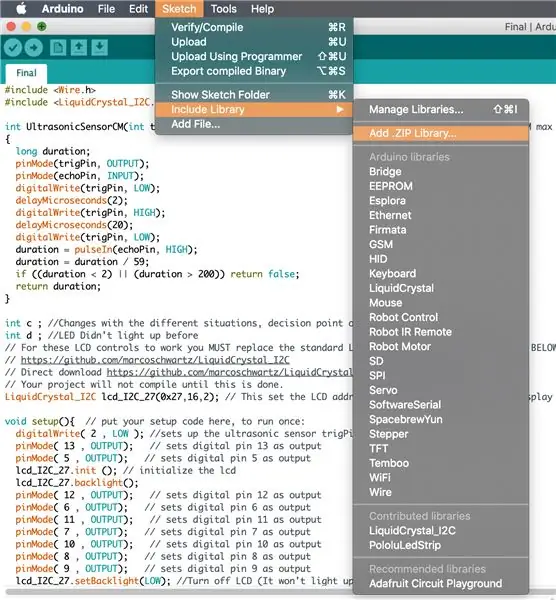Click the horizontal scrollbar at editor bottom
The height and width of the screenshot is (600, 556).
click(x=180, y=592)
